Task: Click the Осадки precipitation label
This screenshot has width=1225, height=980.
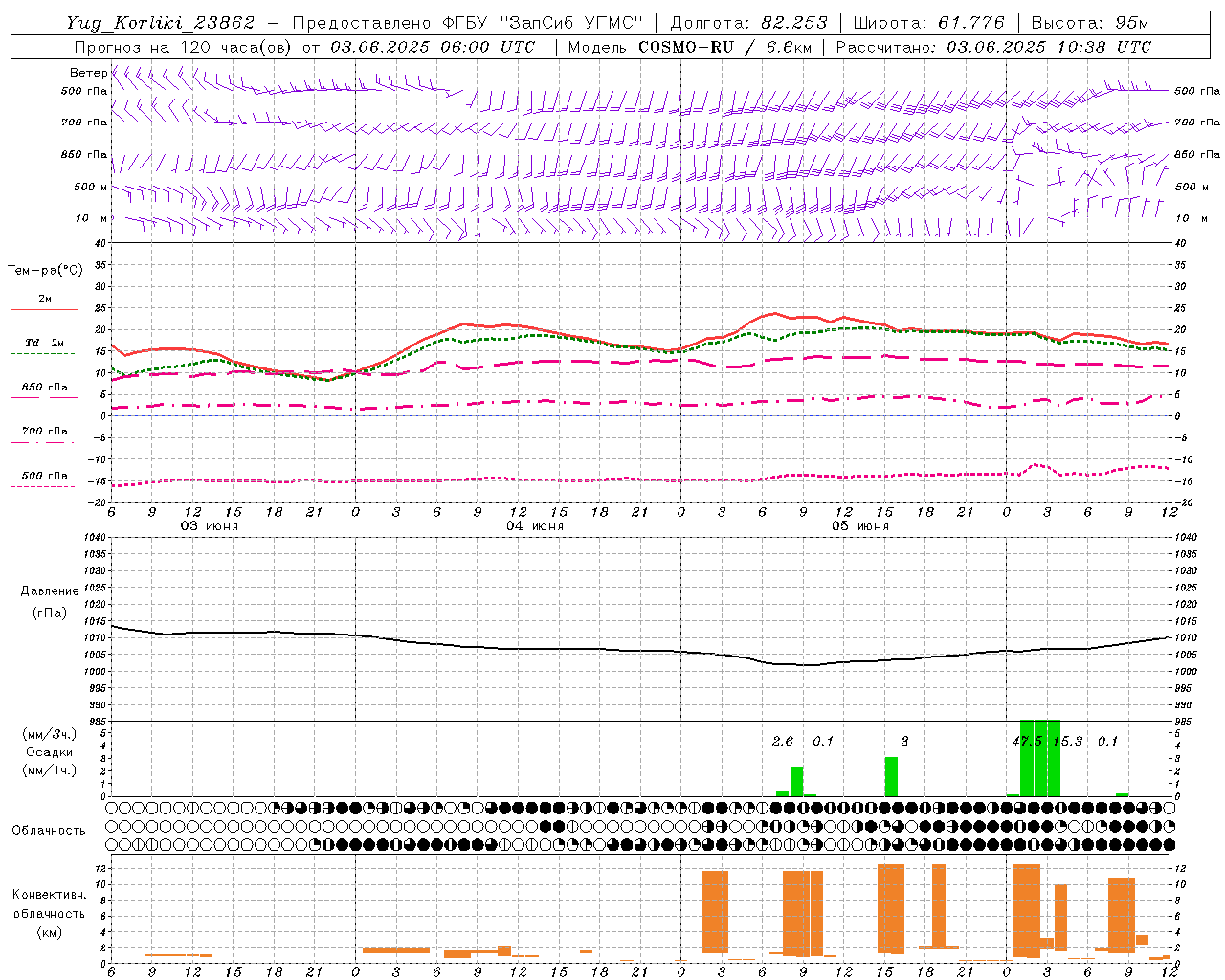Action: pyautogui.click(x=50, y=752)
